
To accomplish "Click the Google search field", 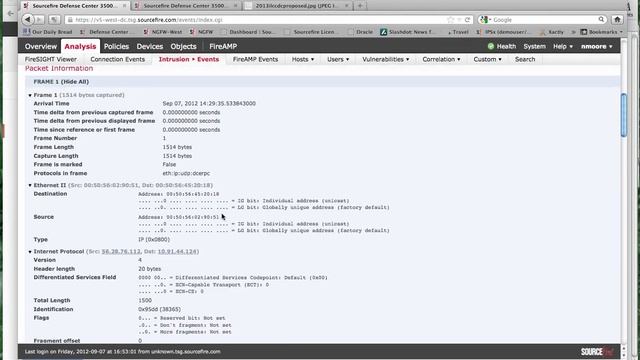I will point(541,20).
